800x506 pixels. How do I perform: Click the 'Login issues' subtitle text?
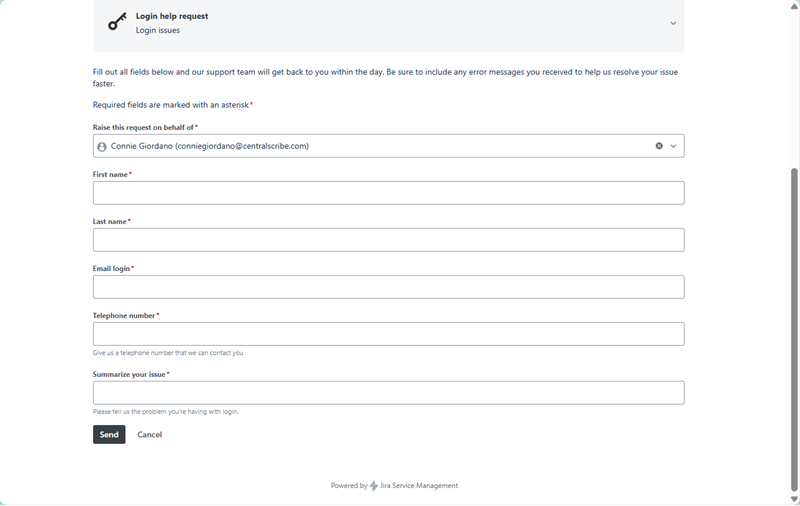click(x=158, y=31)
